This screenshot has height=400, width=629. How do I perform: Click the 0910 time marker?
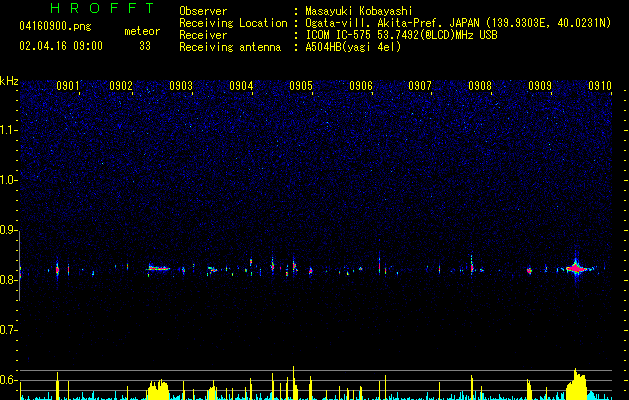click(600, 85)
